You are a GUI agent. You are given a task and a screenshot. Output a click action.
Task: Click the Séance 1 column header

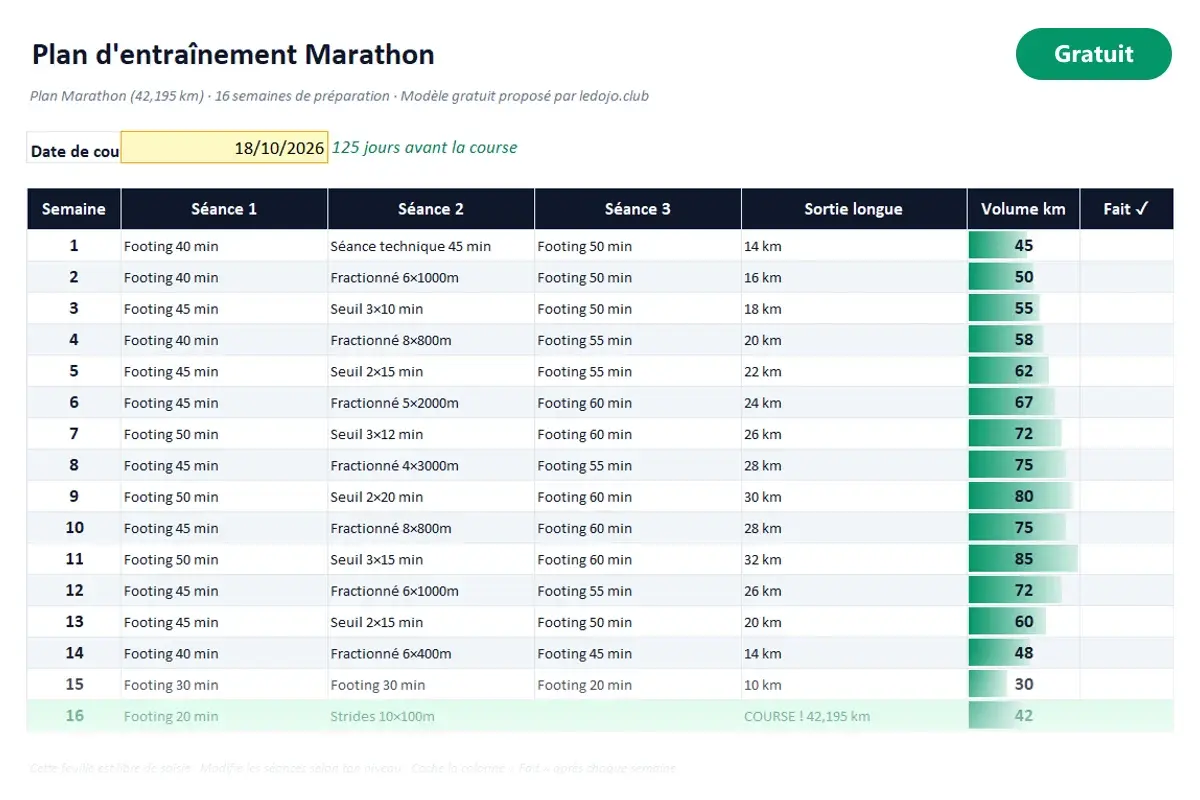pyautogui.click(x=224, y=209)
